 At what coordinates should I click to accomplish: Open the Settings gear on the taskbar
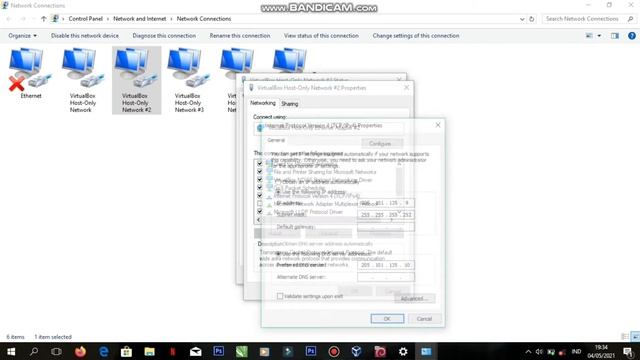coord(403,351)
